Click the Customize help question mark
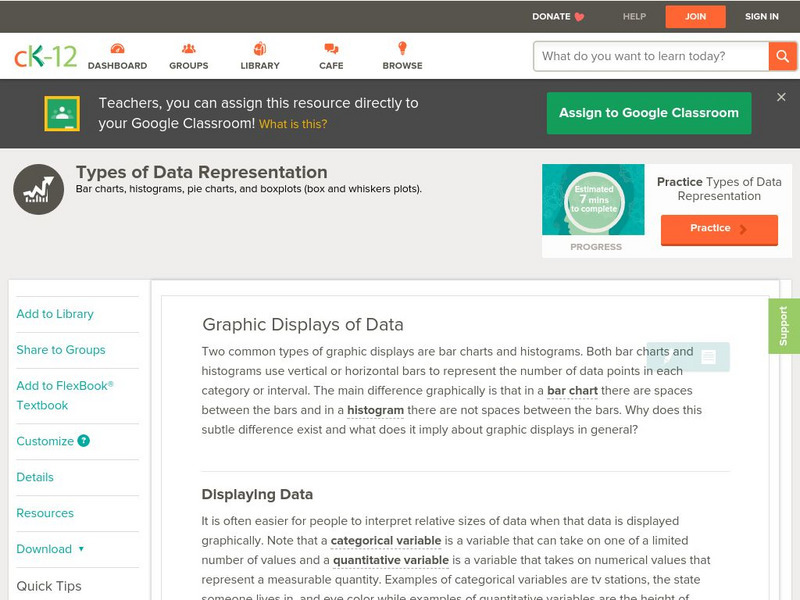This screenshot has width=800, height=600. tap(84, 441)
